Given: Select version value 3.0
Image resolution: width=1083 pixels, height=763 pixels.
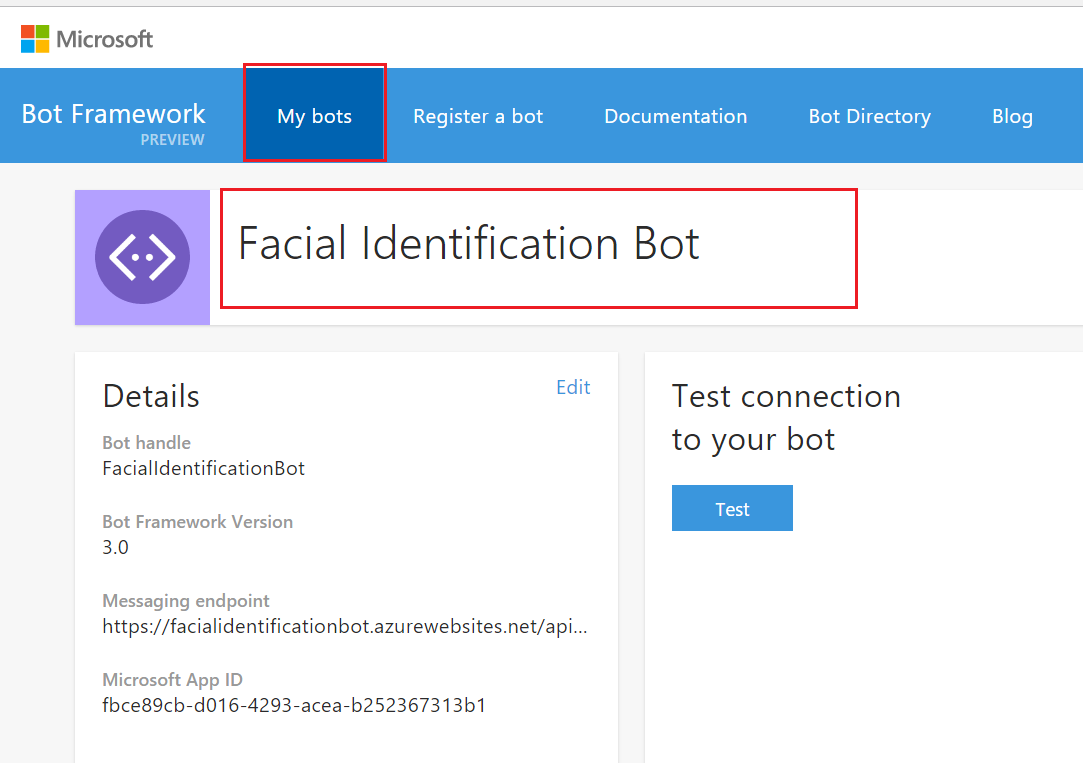Looking at the screenshot, I should (x=115, y=548).
